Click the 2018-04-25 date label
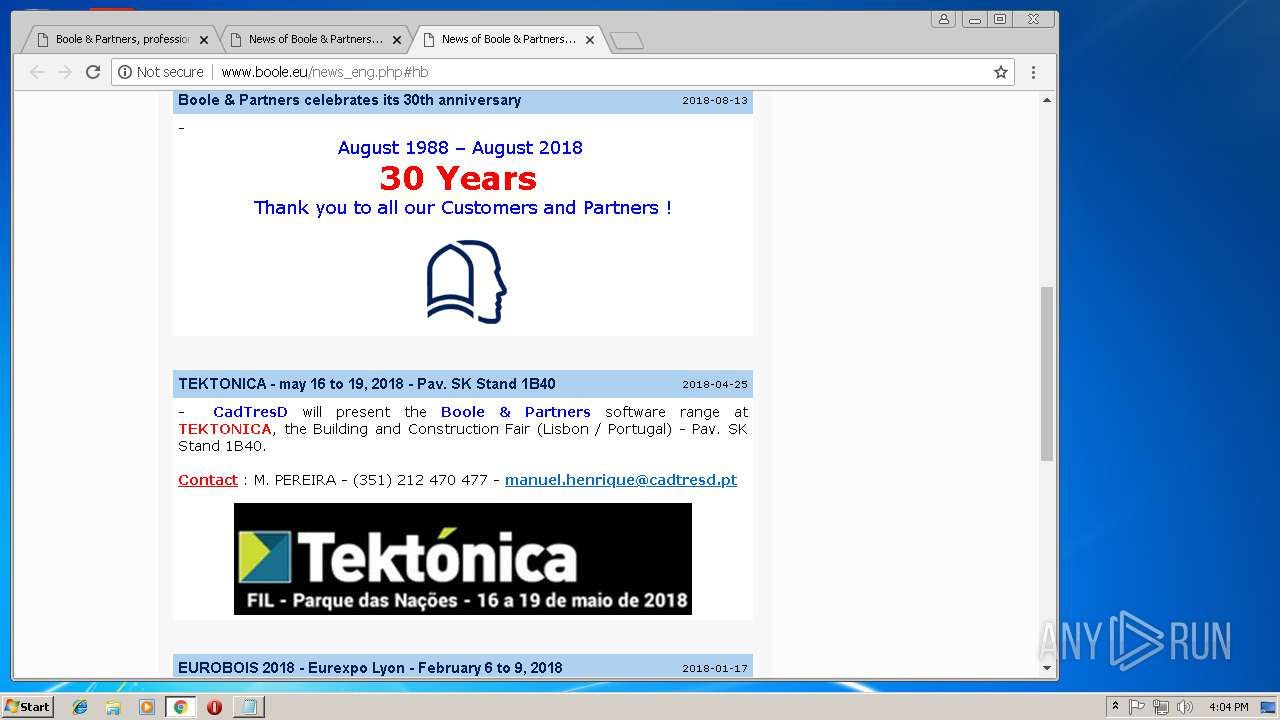The image size is (1280, 720). [715, 385]
